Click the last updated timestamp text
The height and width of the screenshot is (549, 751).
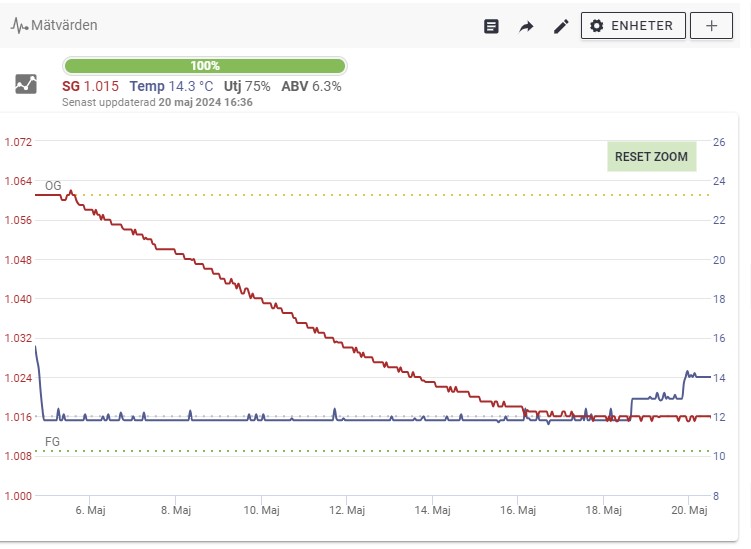pos(157,102)
